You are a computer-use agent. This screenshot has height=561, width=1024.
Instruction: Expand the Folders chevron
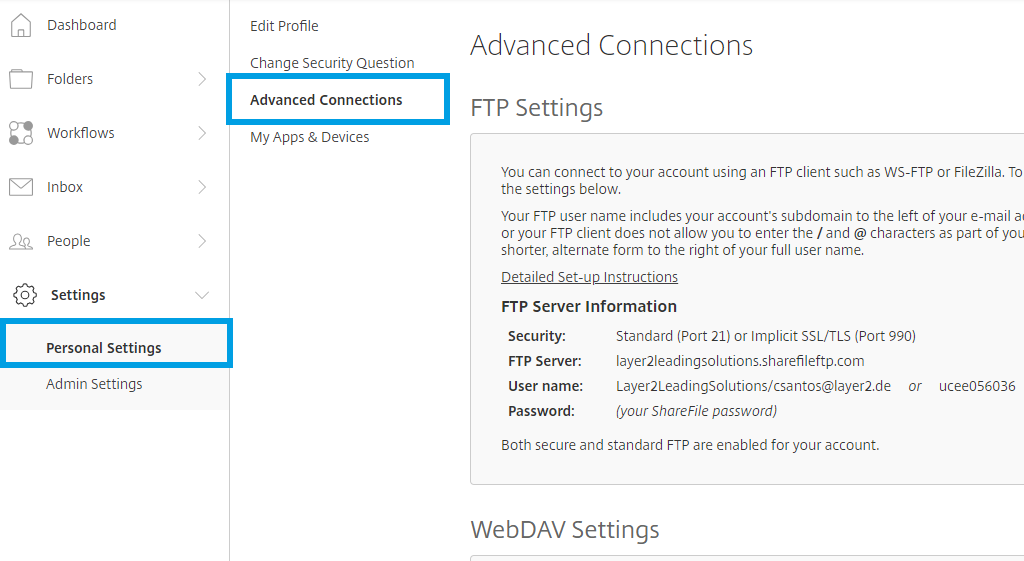pos(202,79)
